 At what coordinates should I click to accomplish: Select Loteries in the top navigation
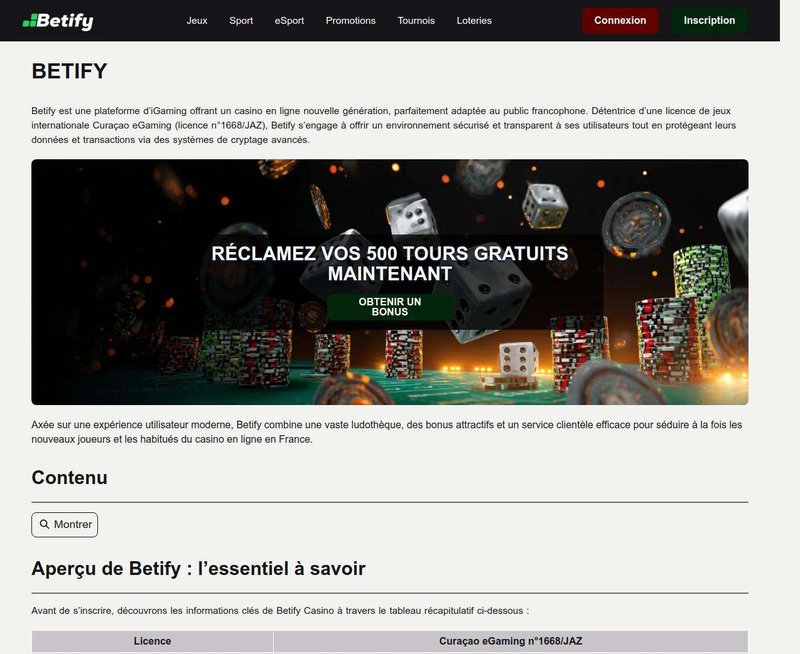tap(474, 21)
